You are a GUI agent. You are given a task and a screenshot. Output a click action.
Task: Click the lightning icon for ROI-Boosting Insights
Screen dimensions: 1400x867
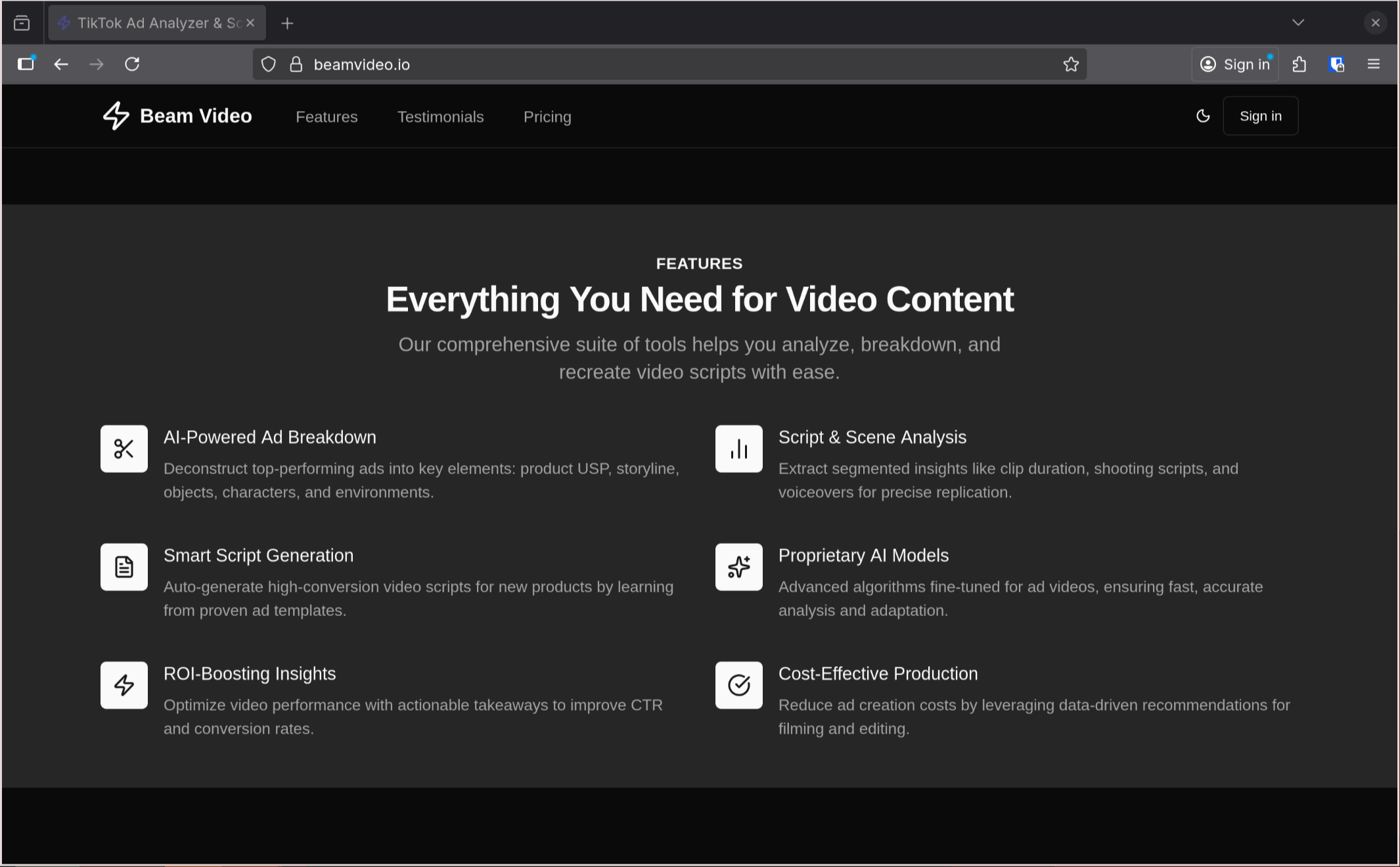click(124, 685)
